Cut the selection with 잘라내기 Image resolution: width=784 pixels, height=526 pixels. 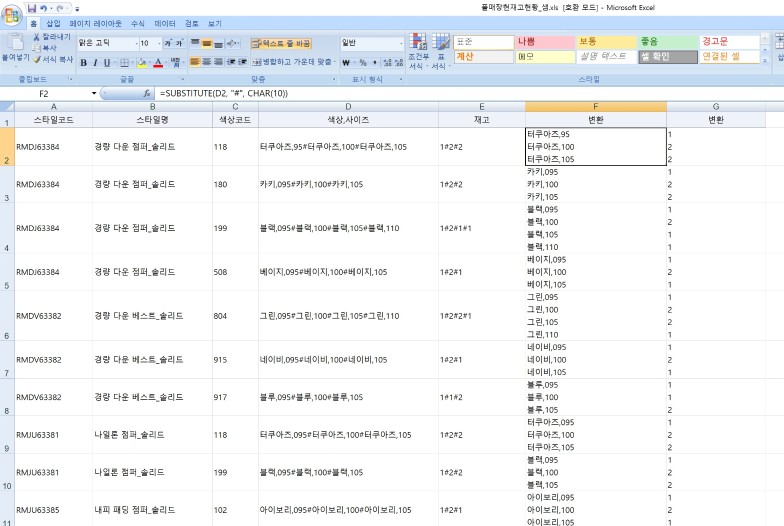(x=52, y=37)
